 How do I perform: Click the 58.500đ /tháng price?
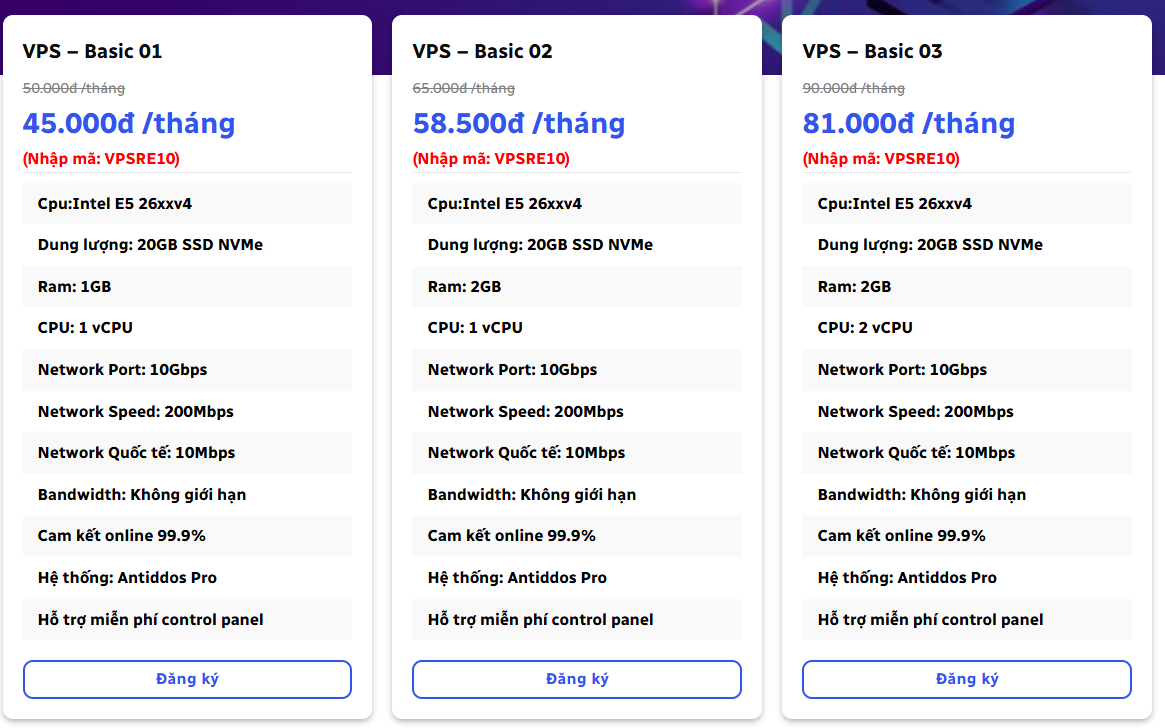coord(519,123)
